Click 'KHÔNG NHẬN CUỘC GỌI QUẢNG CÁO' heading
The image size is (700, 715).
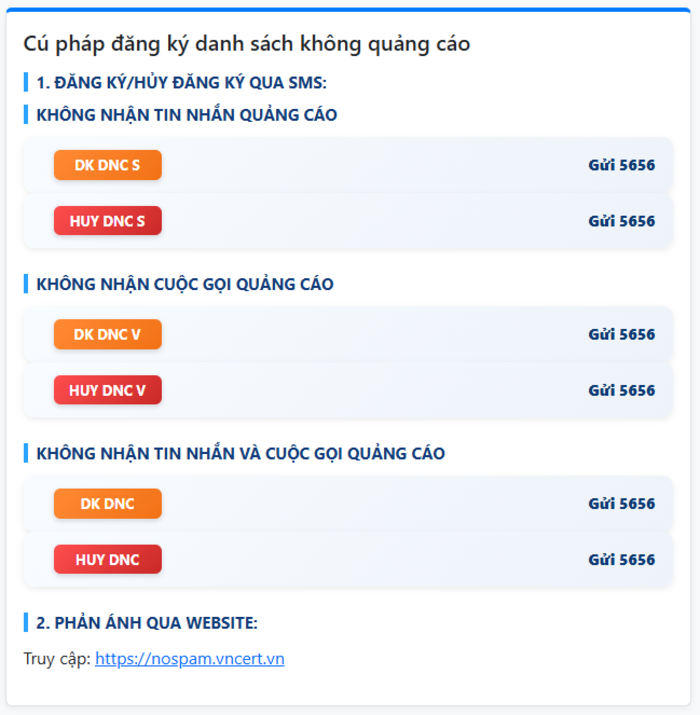184,284
